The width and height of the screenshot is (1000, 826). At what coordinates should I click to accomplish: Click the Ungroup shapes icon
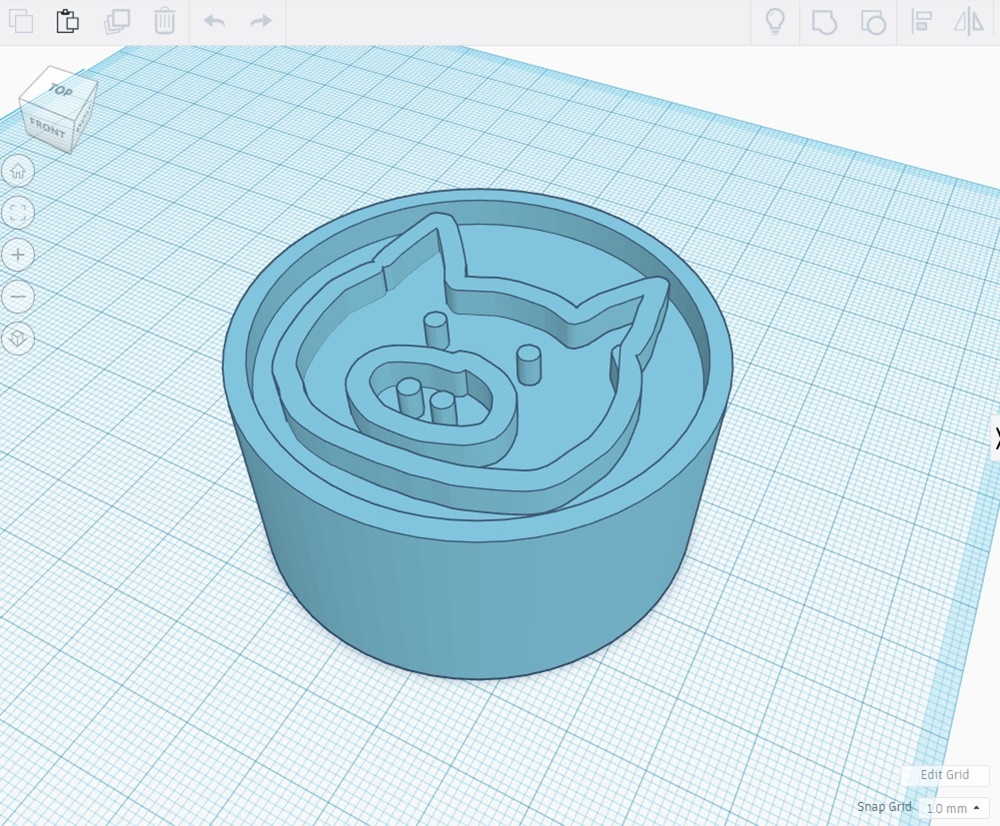[x=872, y=21]
